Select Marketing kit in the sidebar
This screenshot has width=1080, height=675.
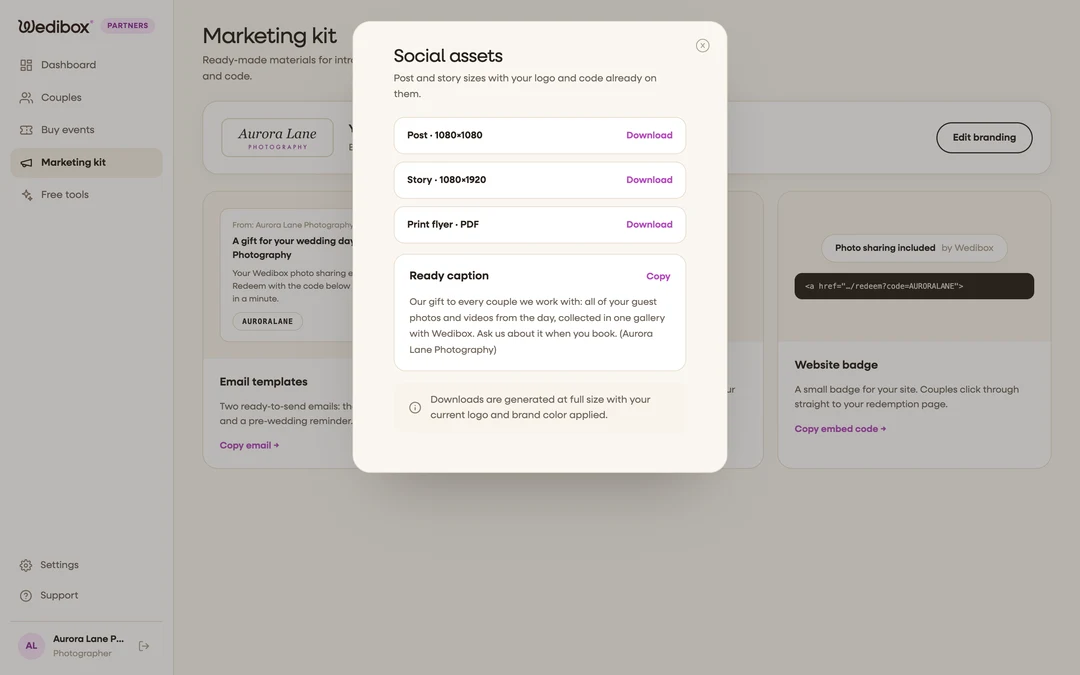(x=86, y=163)
